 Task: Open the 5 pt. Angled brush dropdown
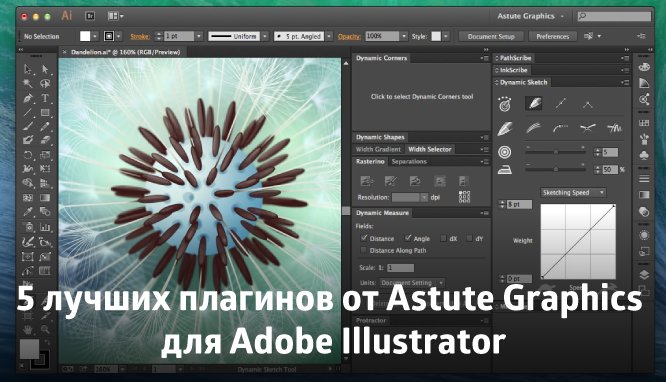tap(329, 37)
